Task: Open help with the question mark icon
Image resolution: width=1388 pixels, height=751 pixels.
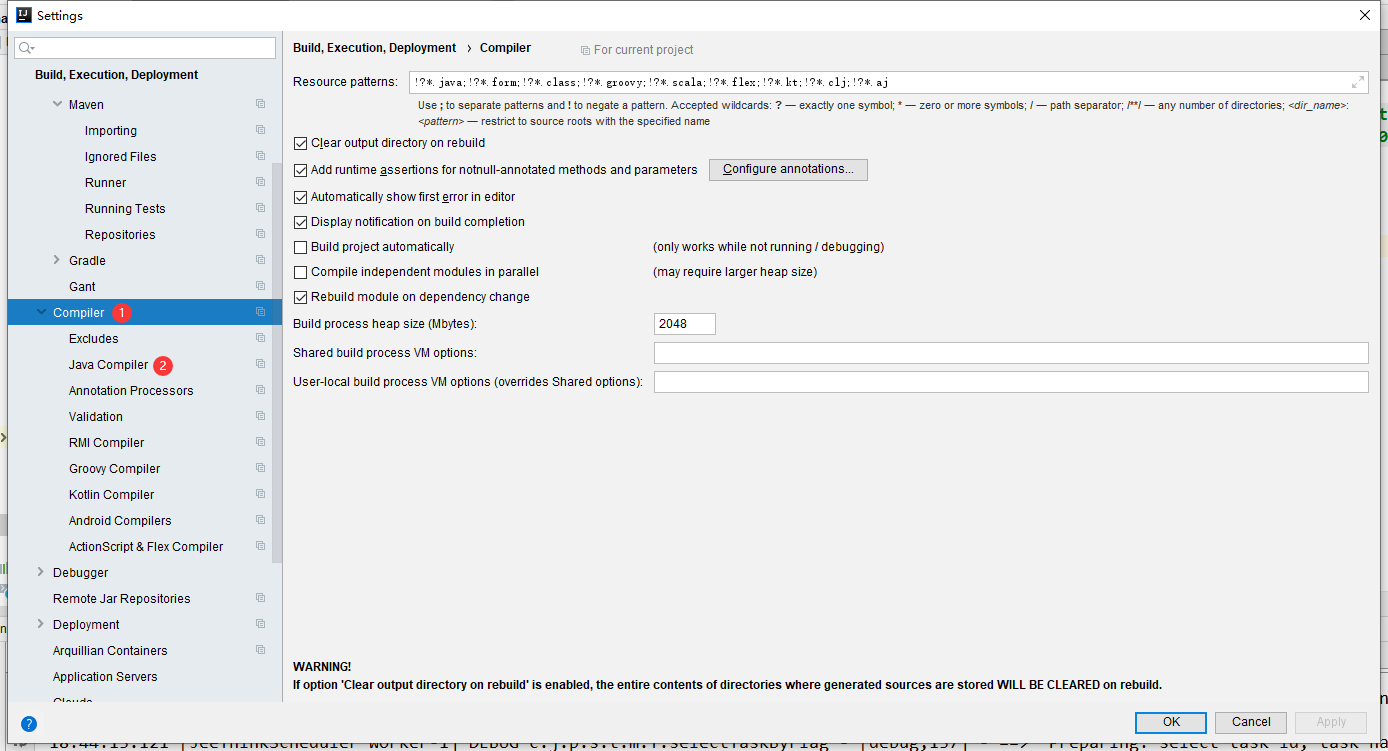Action: [x=29, y=724]
